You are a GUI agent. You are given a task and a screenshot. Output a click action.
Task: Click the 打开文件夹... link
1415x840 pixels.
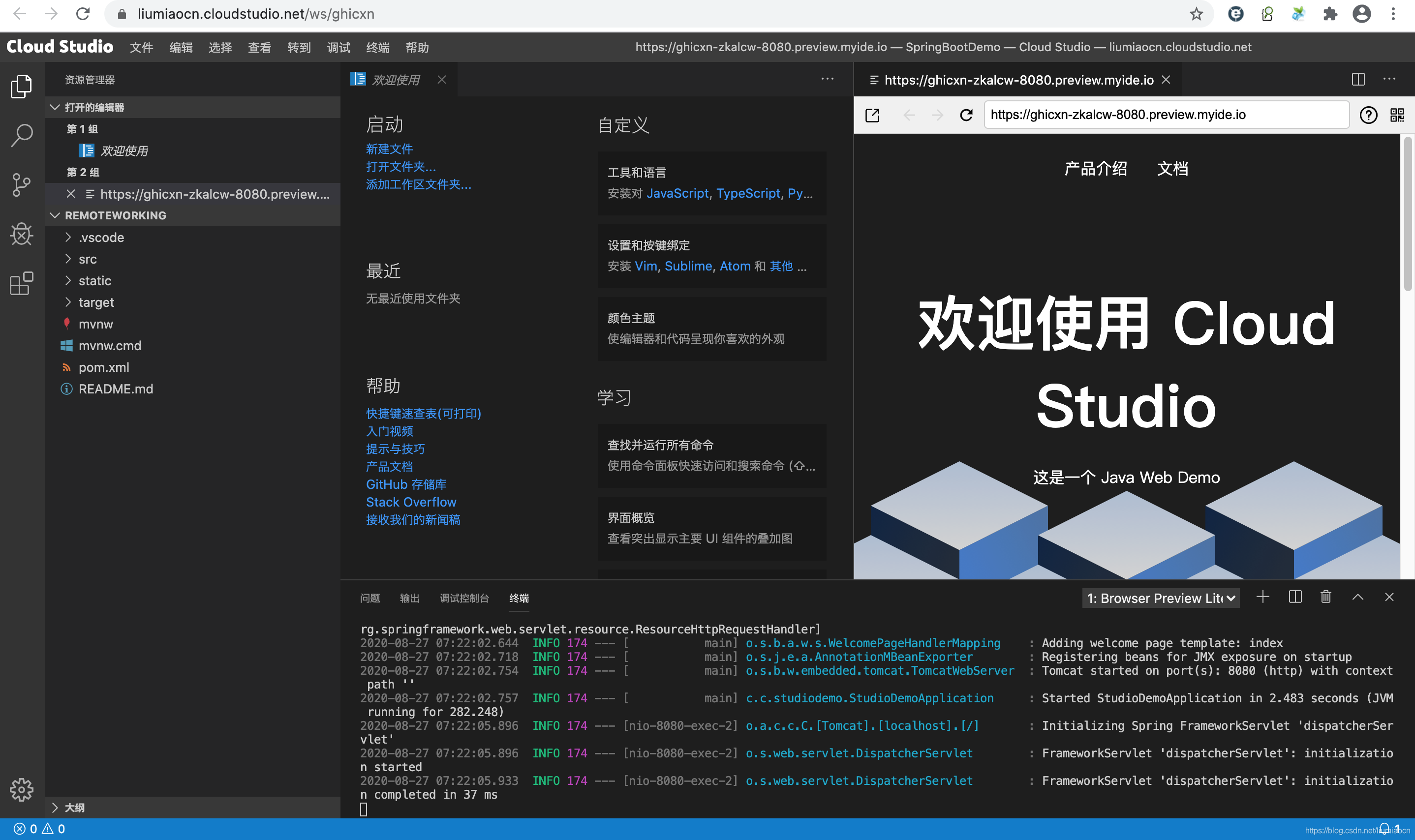(x=401, y=167)
